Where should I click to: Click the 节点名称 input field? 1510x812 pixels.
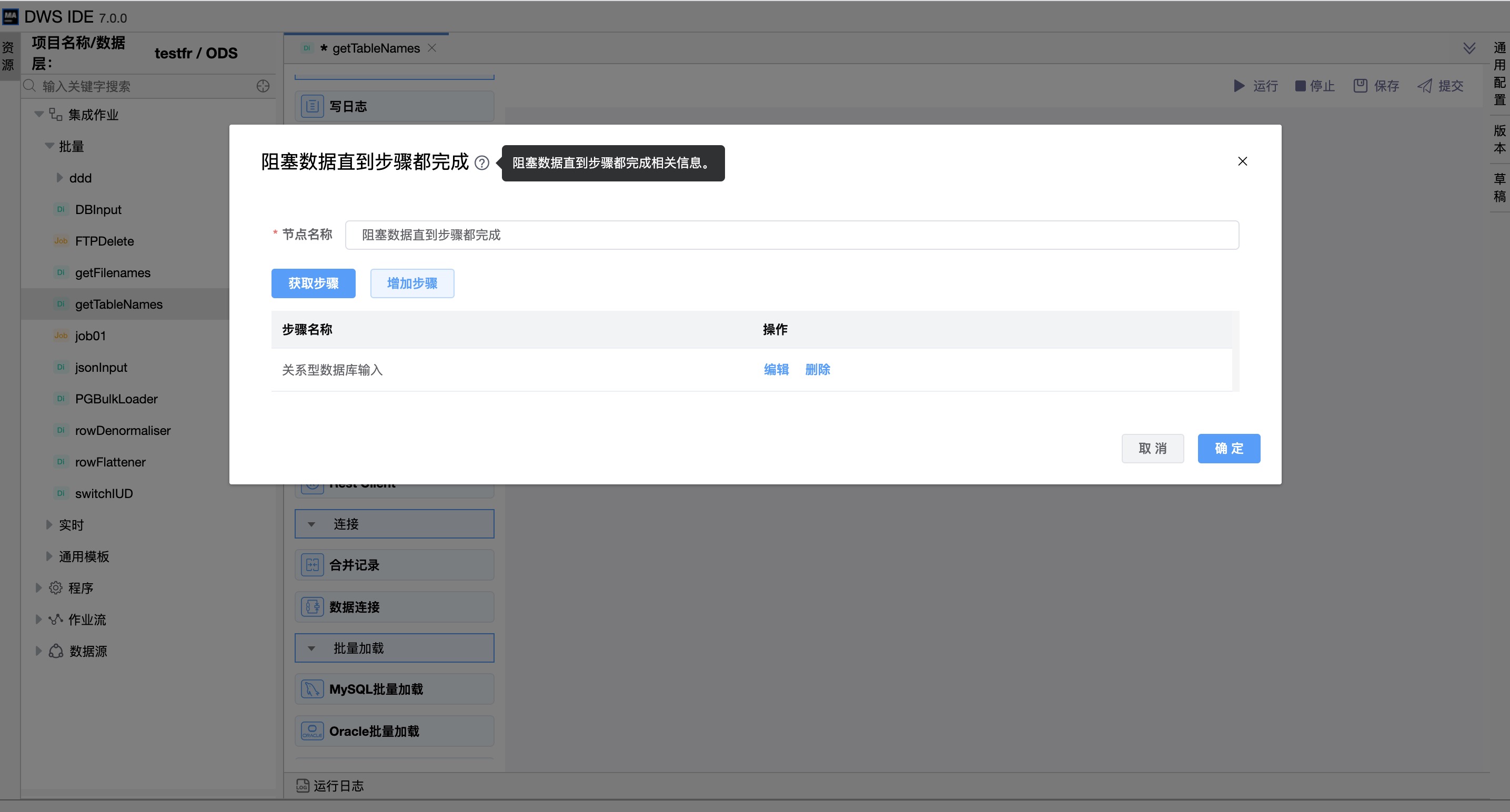[791, 235]
